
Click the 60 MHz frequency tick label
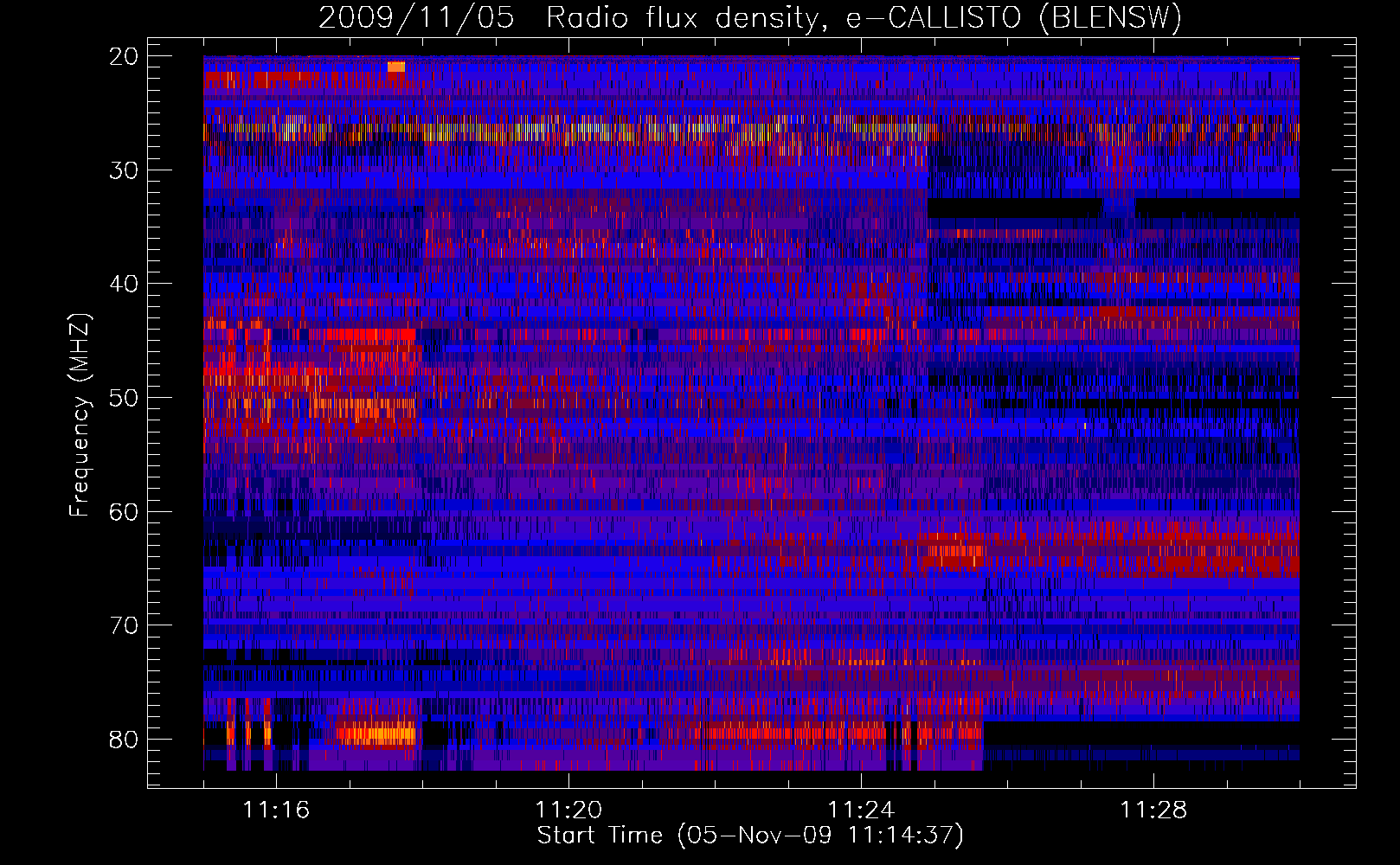[125, 511]
